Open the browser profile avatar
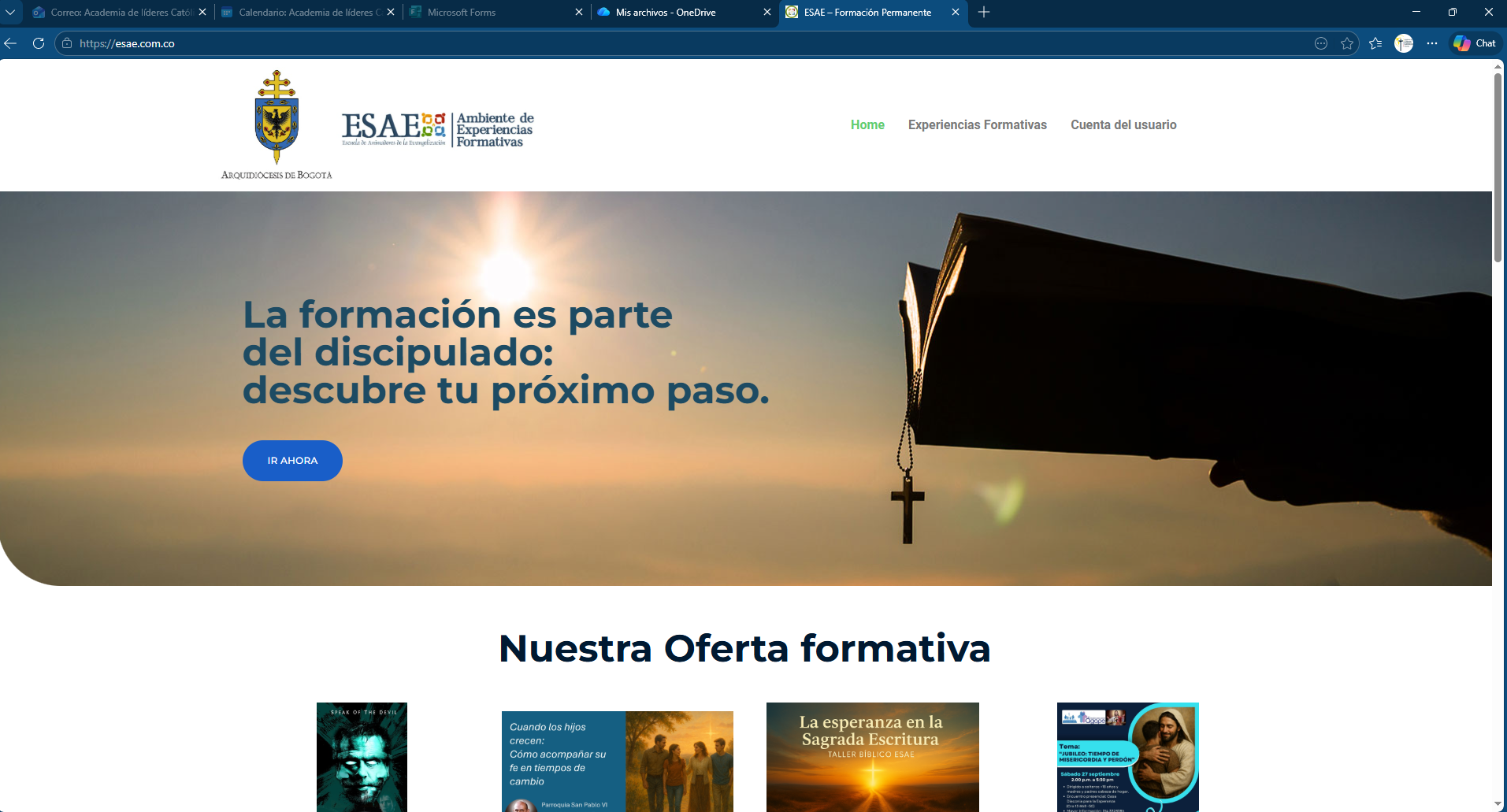Screen dimensions: 1507x812 point(1403,43)
